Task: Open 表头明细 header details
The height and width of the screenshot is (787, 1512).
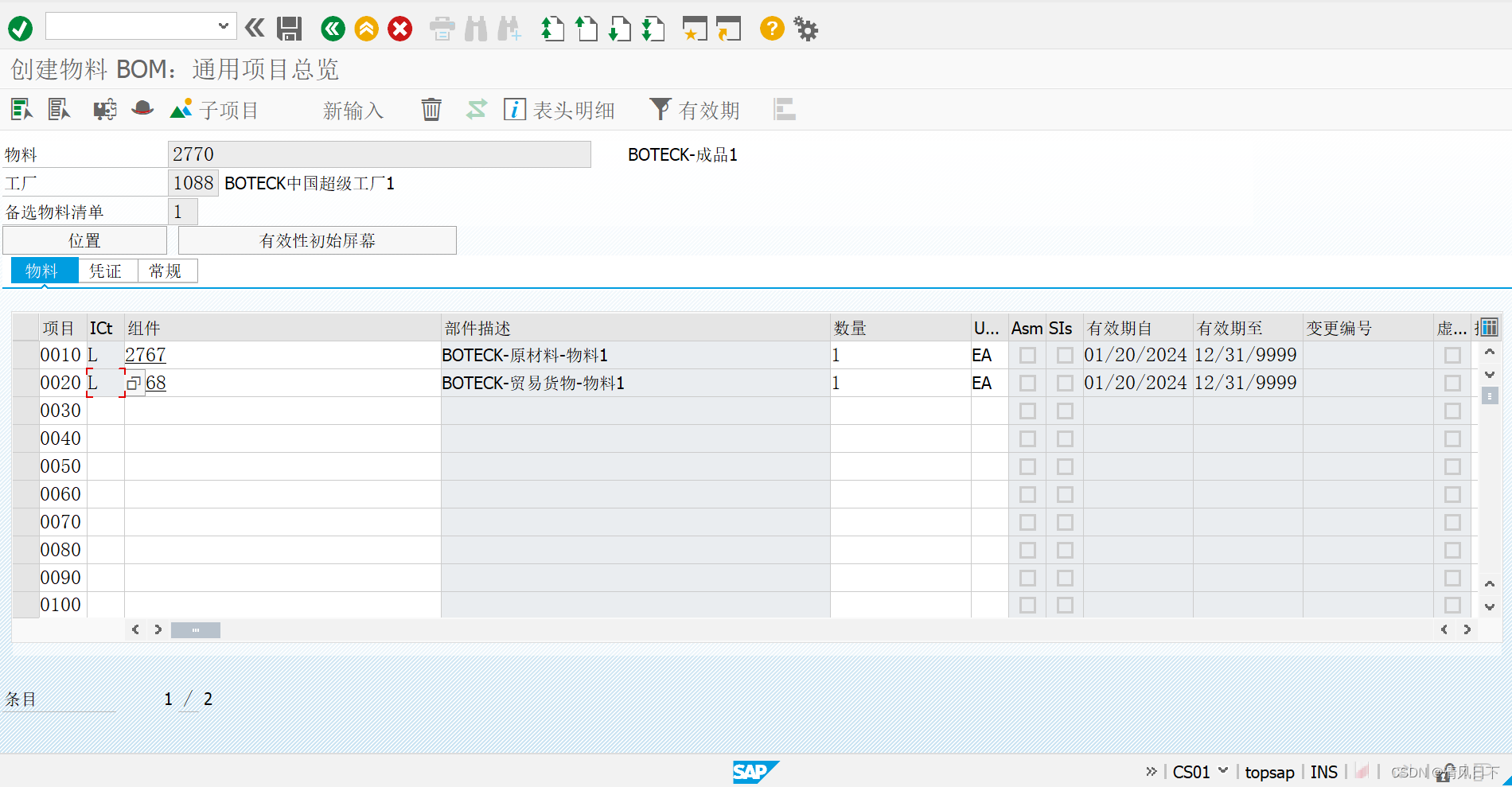Action: point(559,110)
